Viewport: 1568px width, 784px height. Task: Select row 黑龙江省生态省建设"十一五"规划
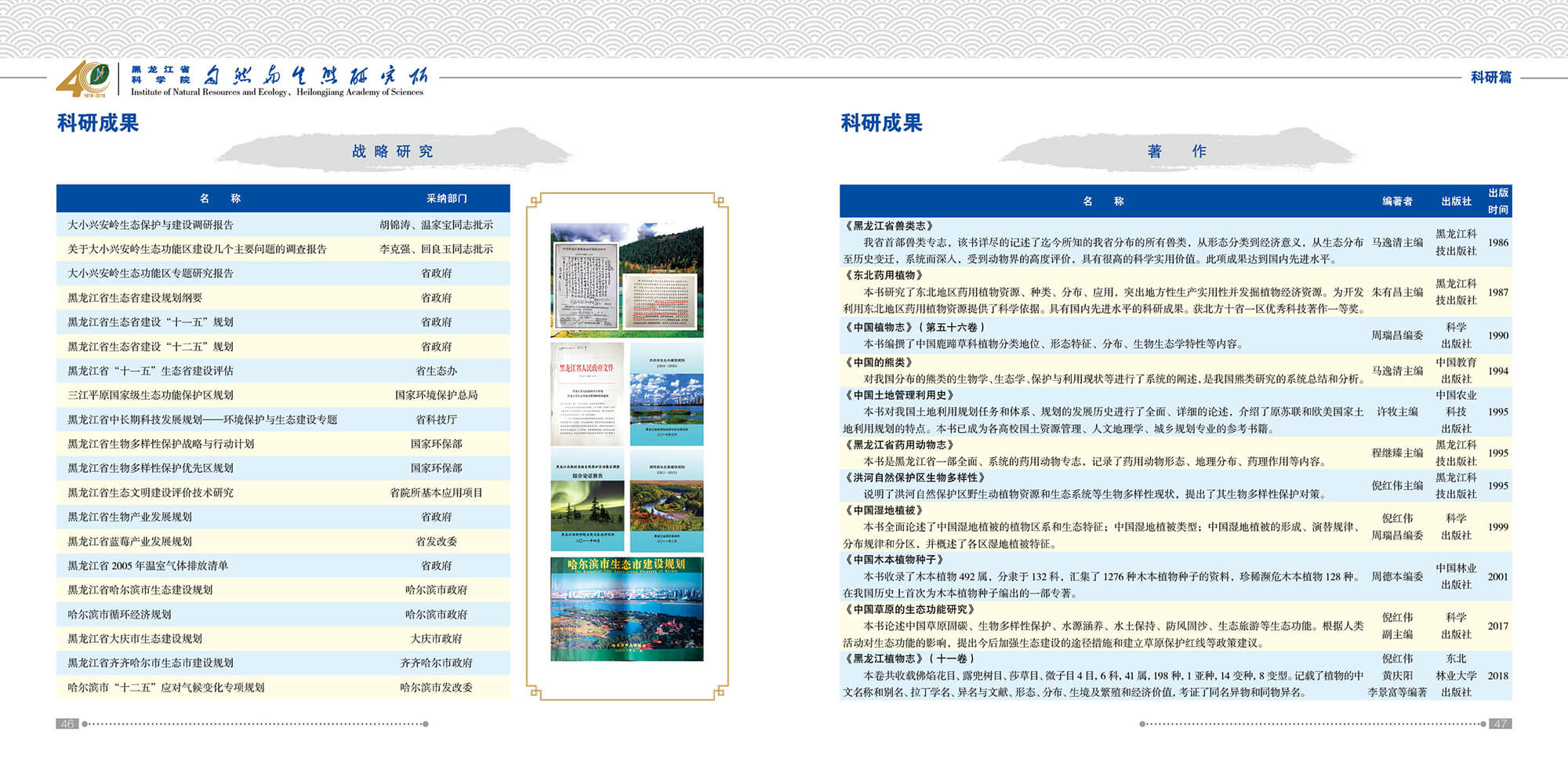tap(283, 322)
